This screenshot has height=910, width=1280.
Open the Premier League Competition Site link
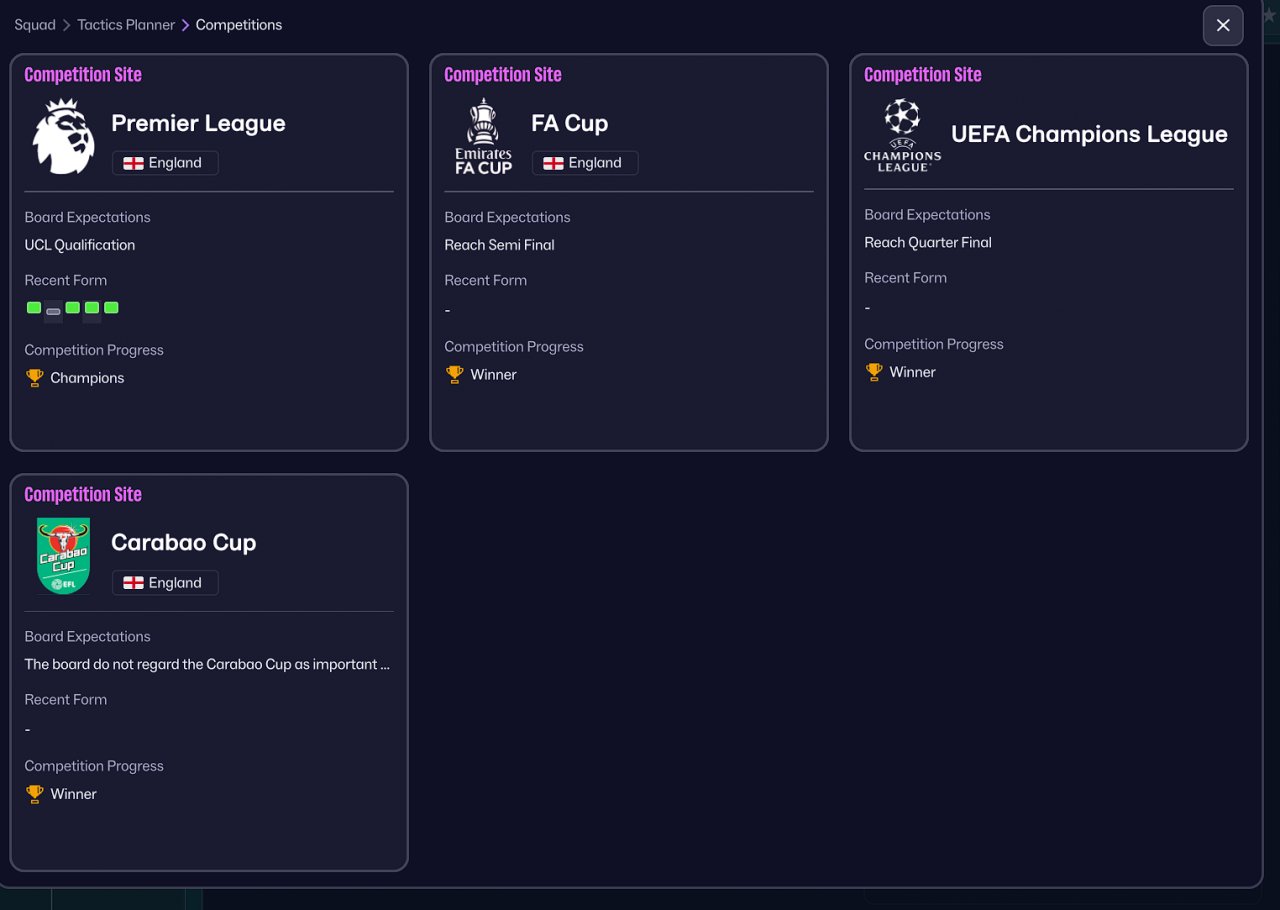coord(83,75)
